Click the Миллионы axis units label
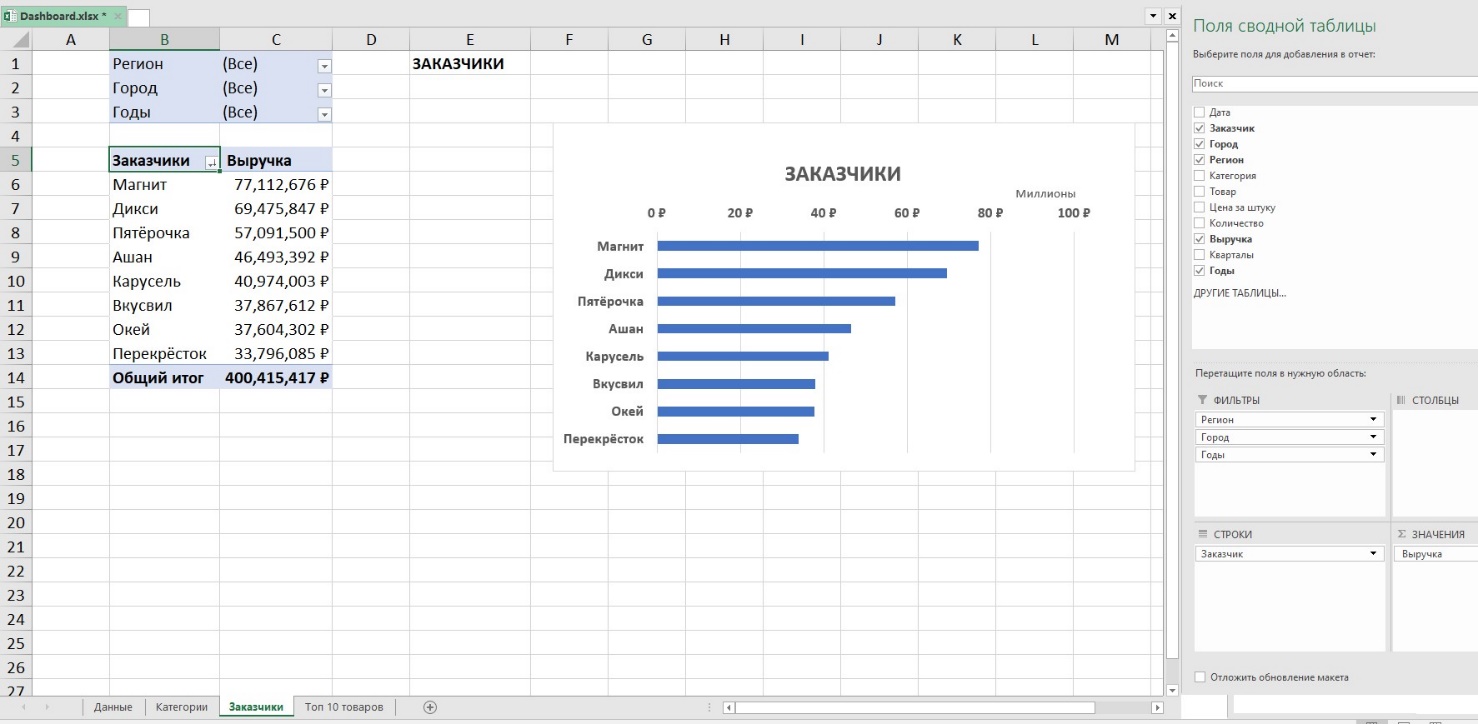Image resolution: width=1478 pixels, height=724 pixels. [1045, 194]
